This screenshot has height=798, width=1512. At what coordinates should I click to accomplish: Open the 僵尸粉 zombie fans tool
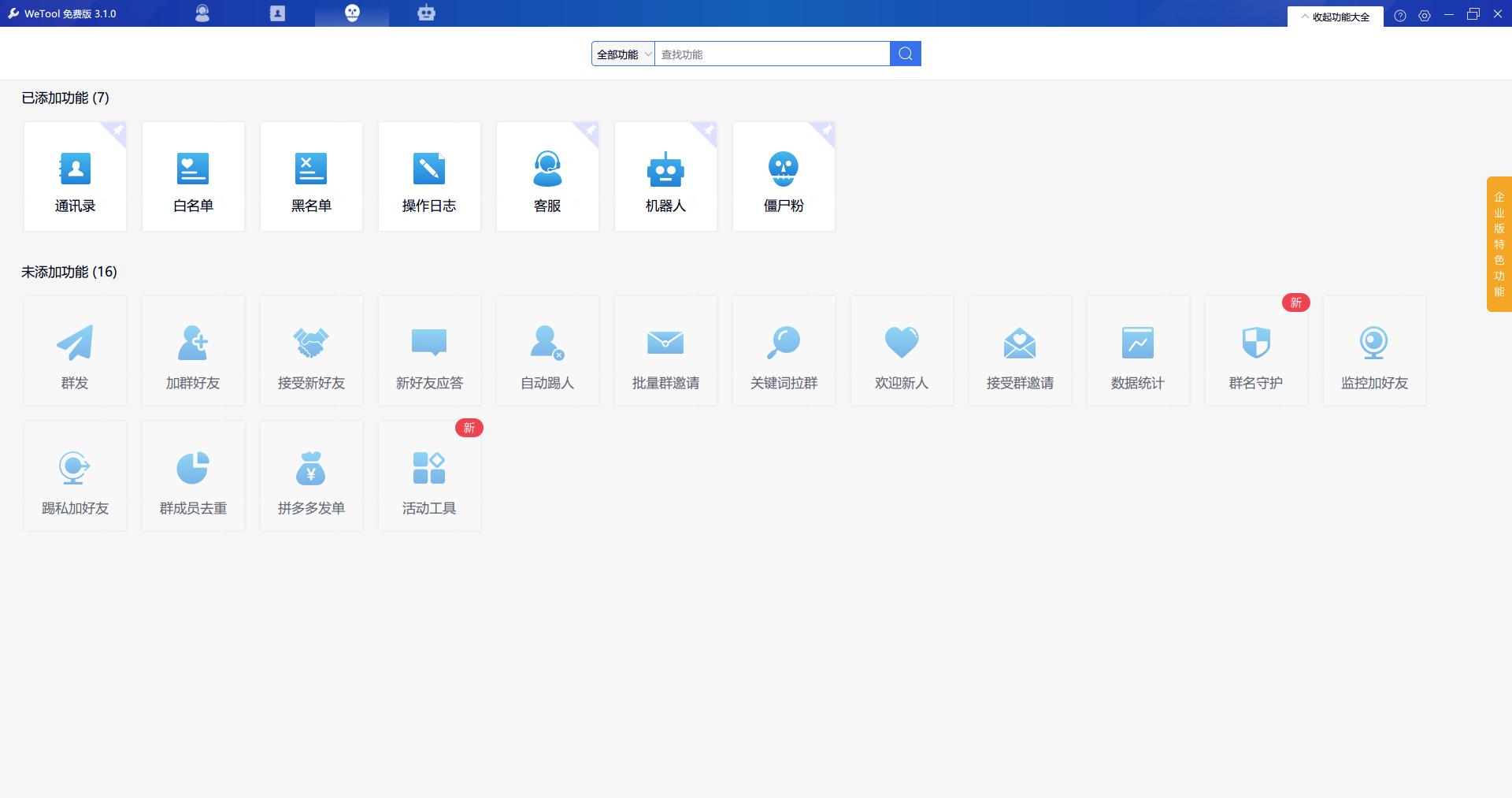pyautogui.click(x=784, y=177)
